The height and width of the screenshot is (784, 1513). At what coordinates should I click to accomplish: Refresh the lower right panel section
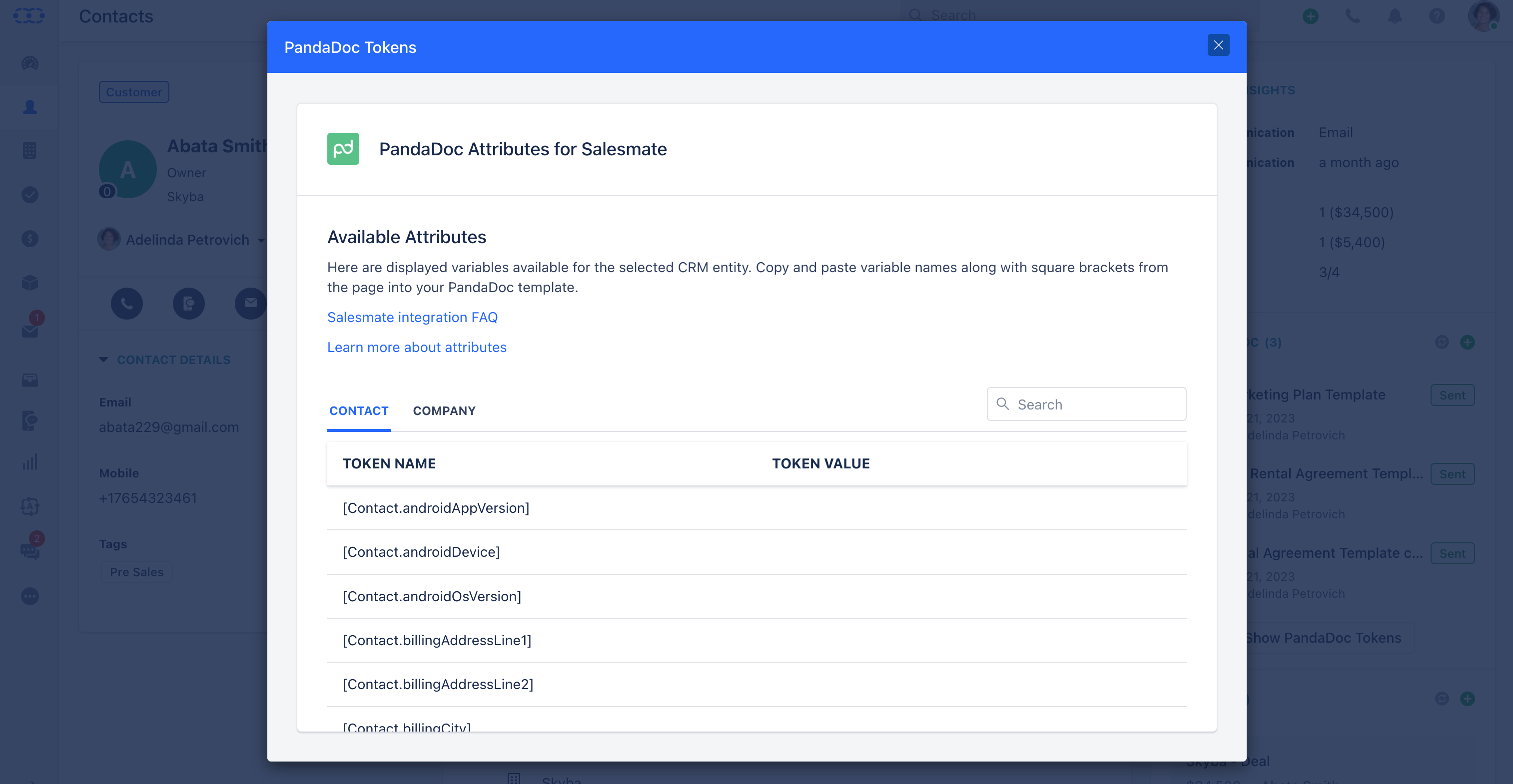point(1442,698)
